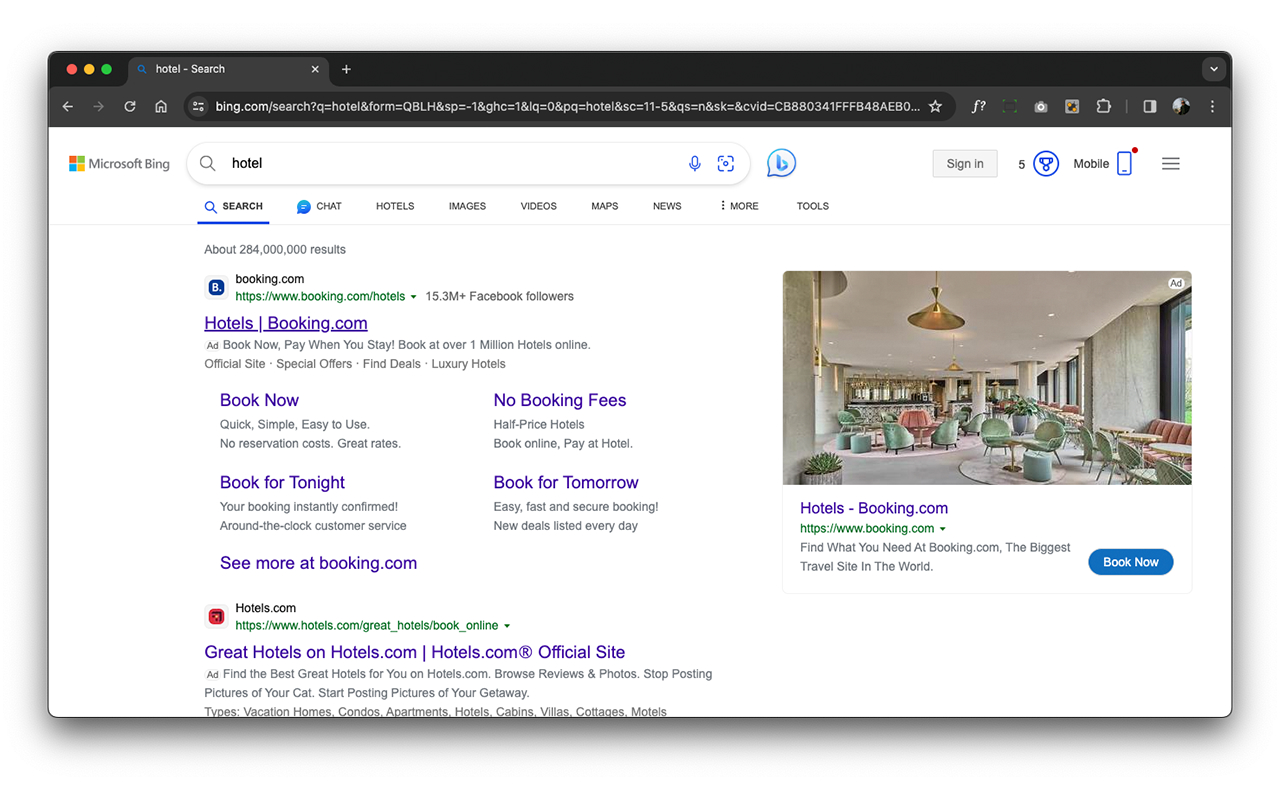Open Microsoft Rewards via the trophy icon

pyautogui.click(x=1046, y=163)
